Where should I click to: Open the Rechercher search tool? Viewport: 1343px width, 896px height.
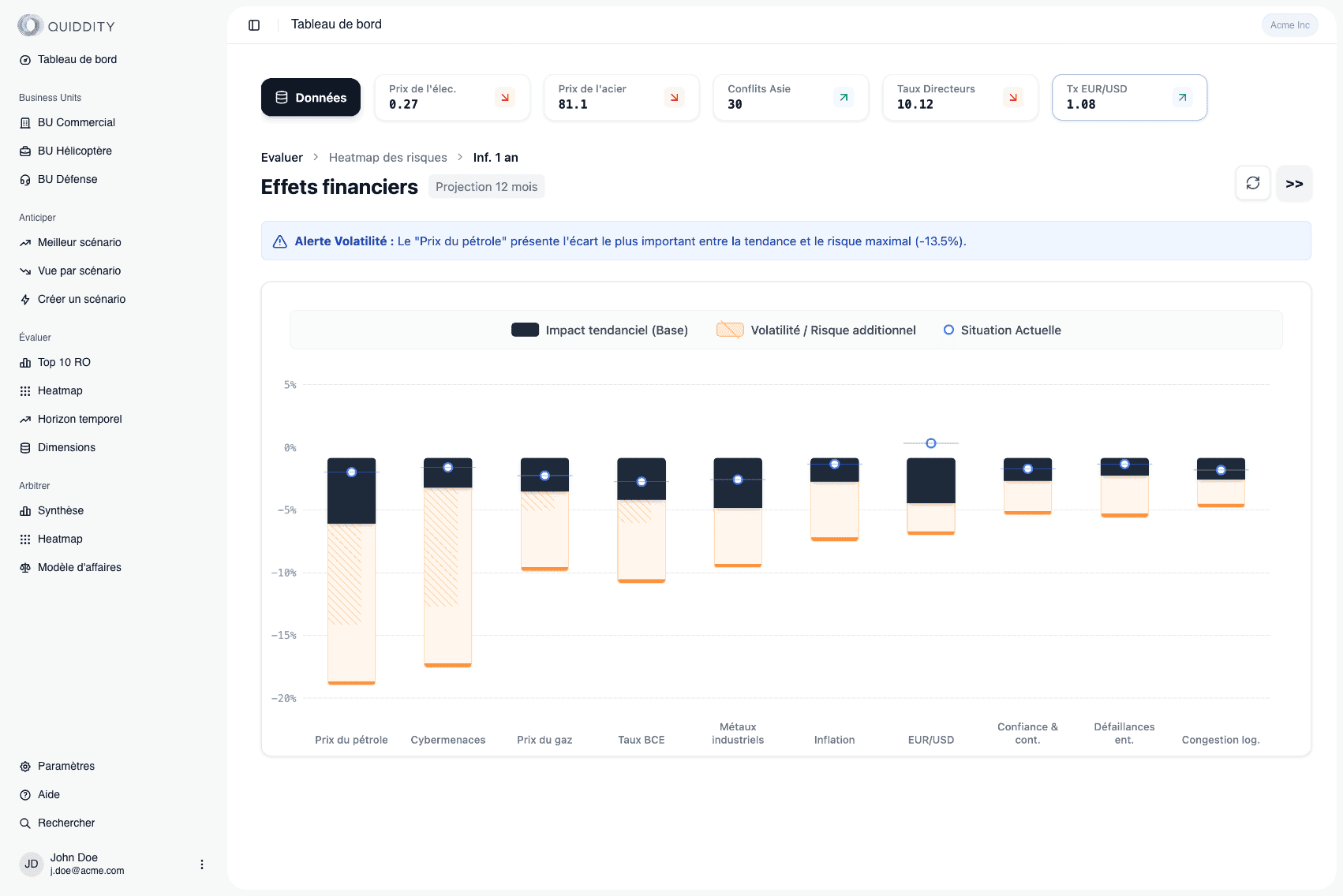(67, 823)
